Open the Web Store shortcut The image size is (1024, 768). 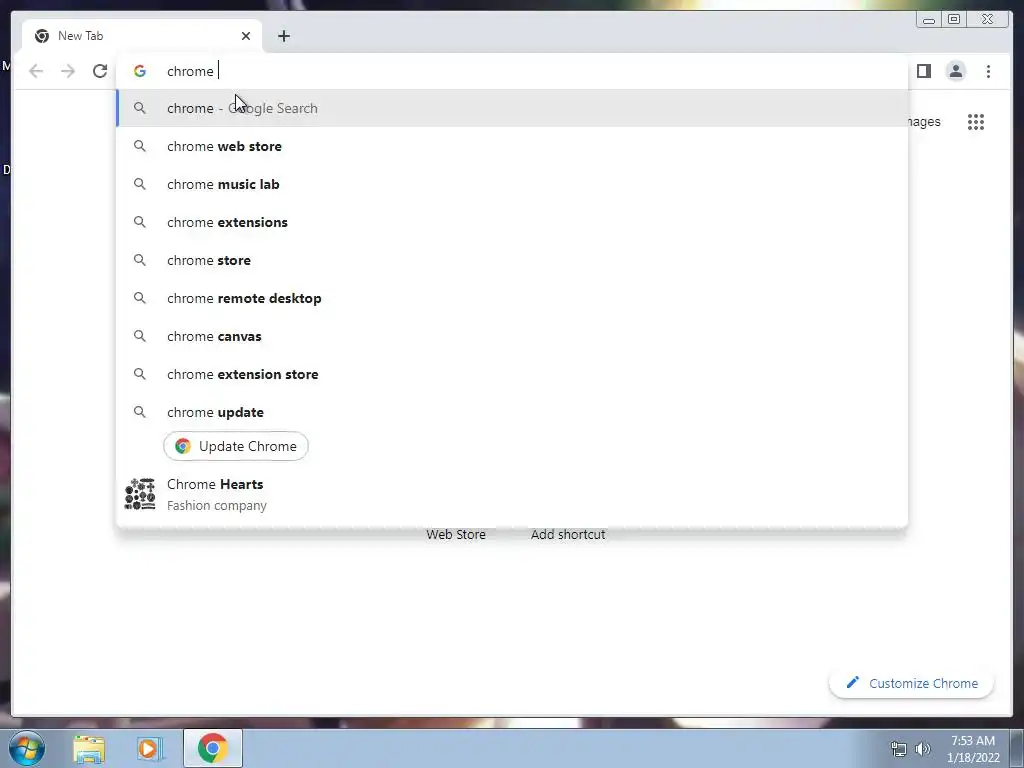456,534
